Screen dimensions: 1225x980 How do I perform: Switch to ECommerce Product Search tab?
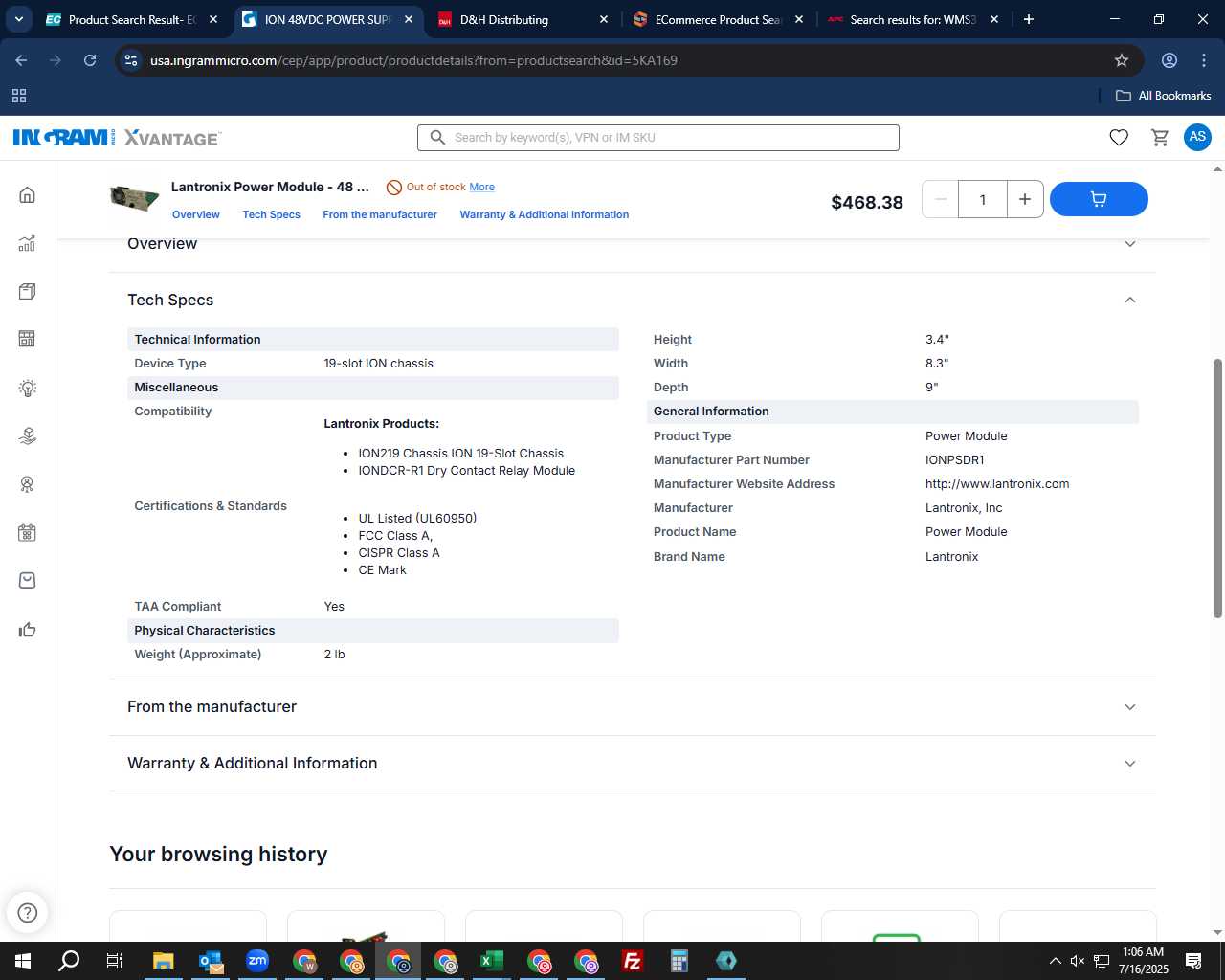click(x=718, y=19)
